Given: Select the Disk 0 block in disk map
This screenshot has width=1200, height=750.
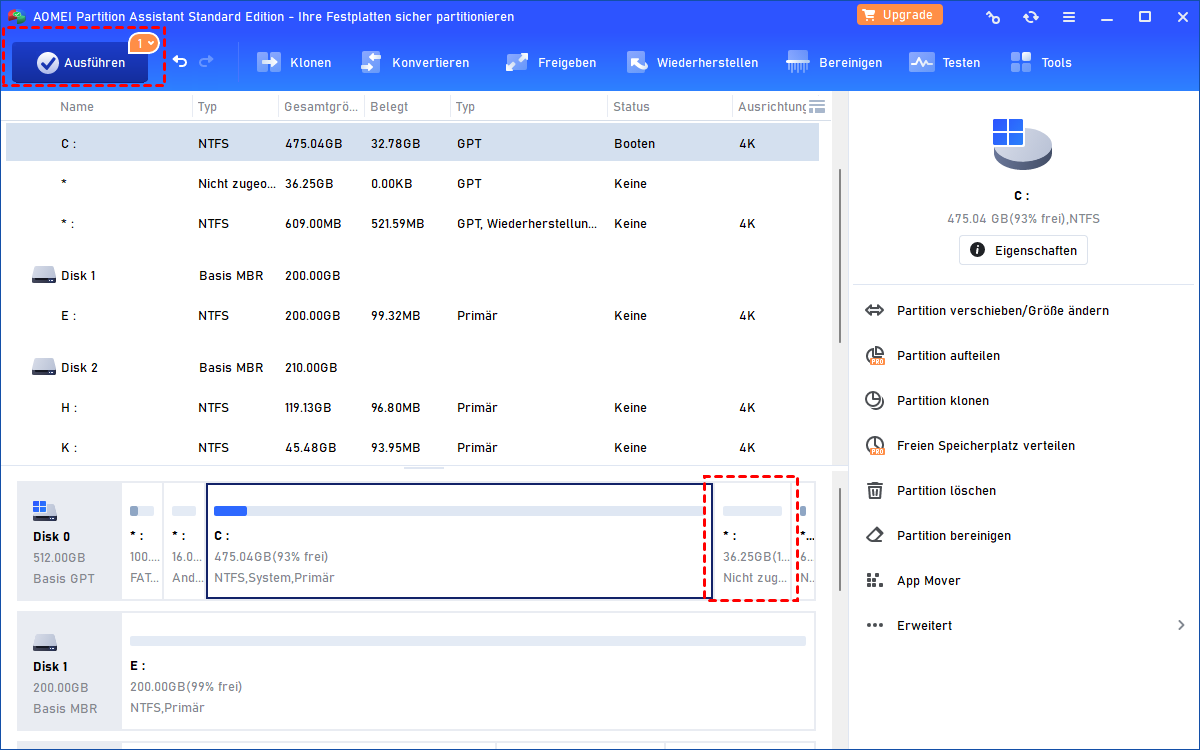Looking at the screenshot, I should click(x=69, y=541).
